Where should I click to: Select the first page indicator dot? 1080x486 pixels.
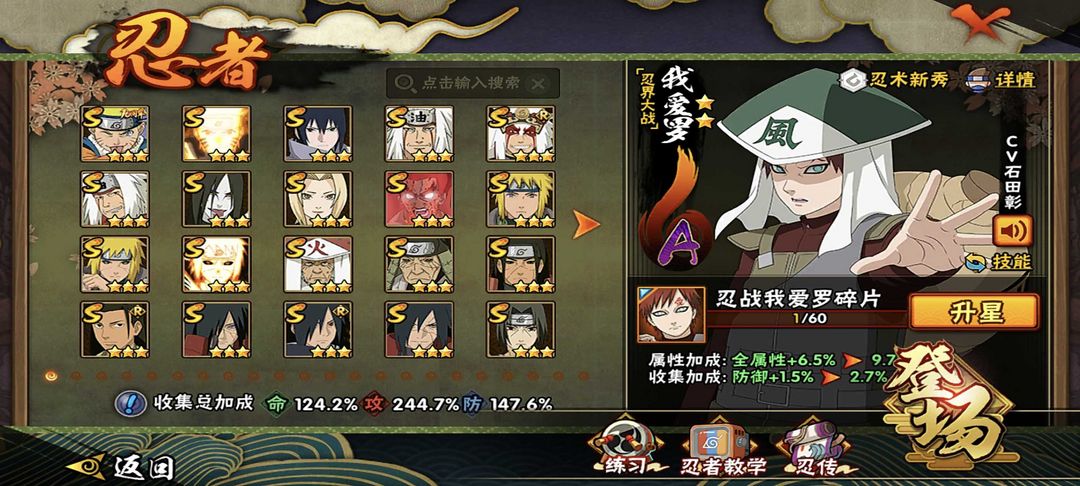(50, 376)
